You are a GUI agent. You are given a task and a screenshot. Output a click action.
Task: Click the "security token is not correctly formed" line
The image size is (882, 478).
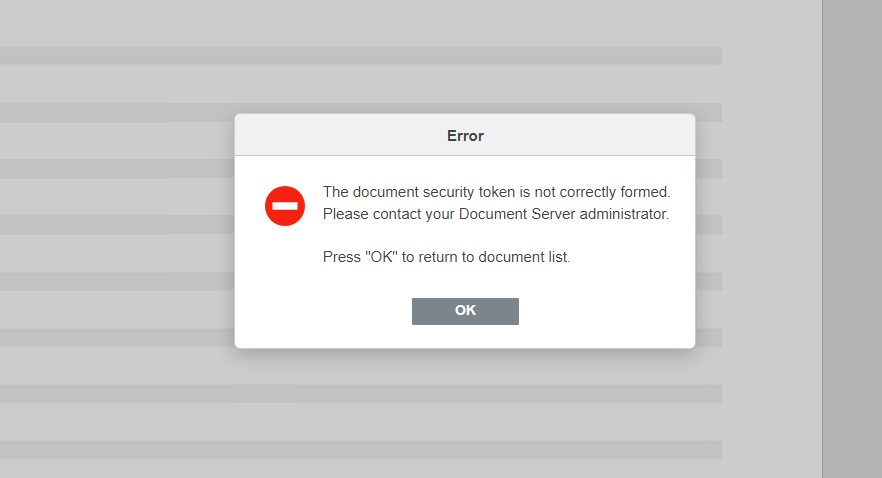497,192
